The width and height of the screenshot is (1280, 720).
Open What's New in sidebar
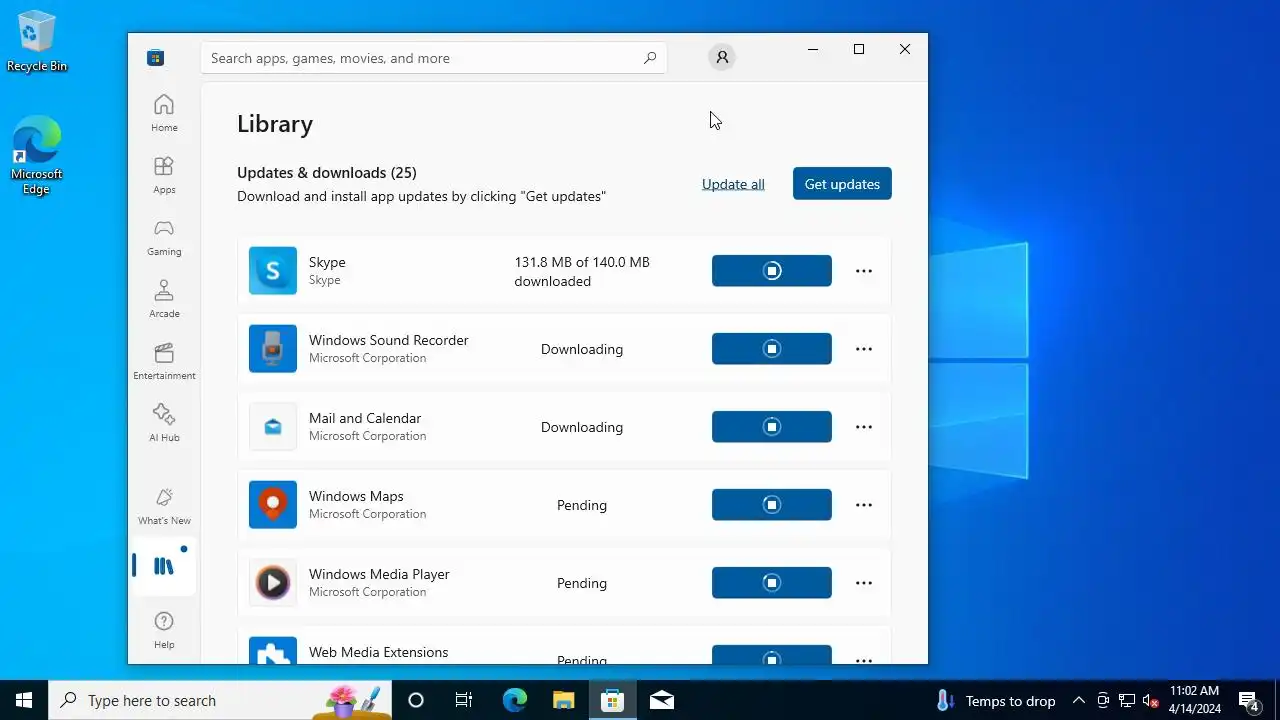click(x=164, y=506)
